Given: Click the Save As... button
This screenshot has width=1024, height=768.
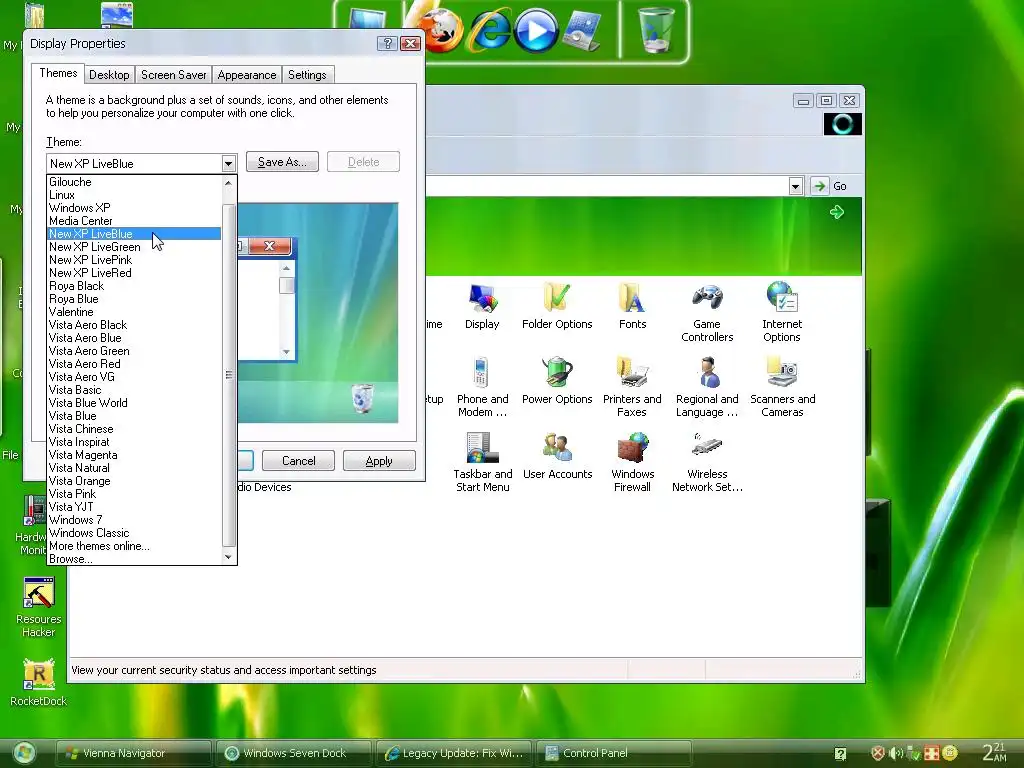Looking at the screenshot, I should point(282,162).
